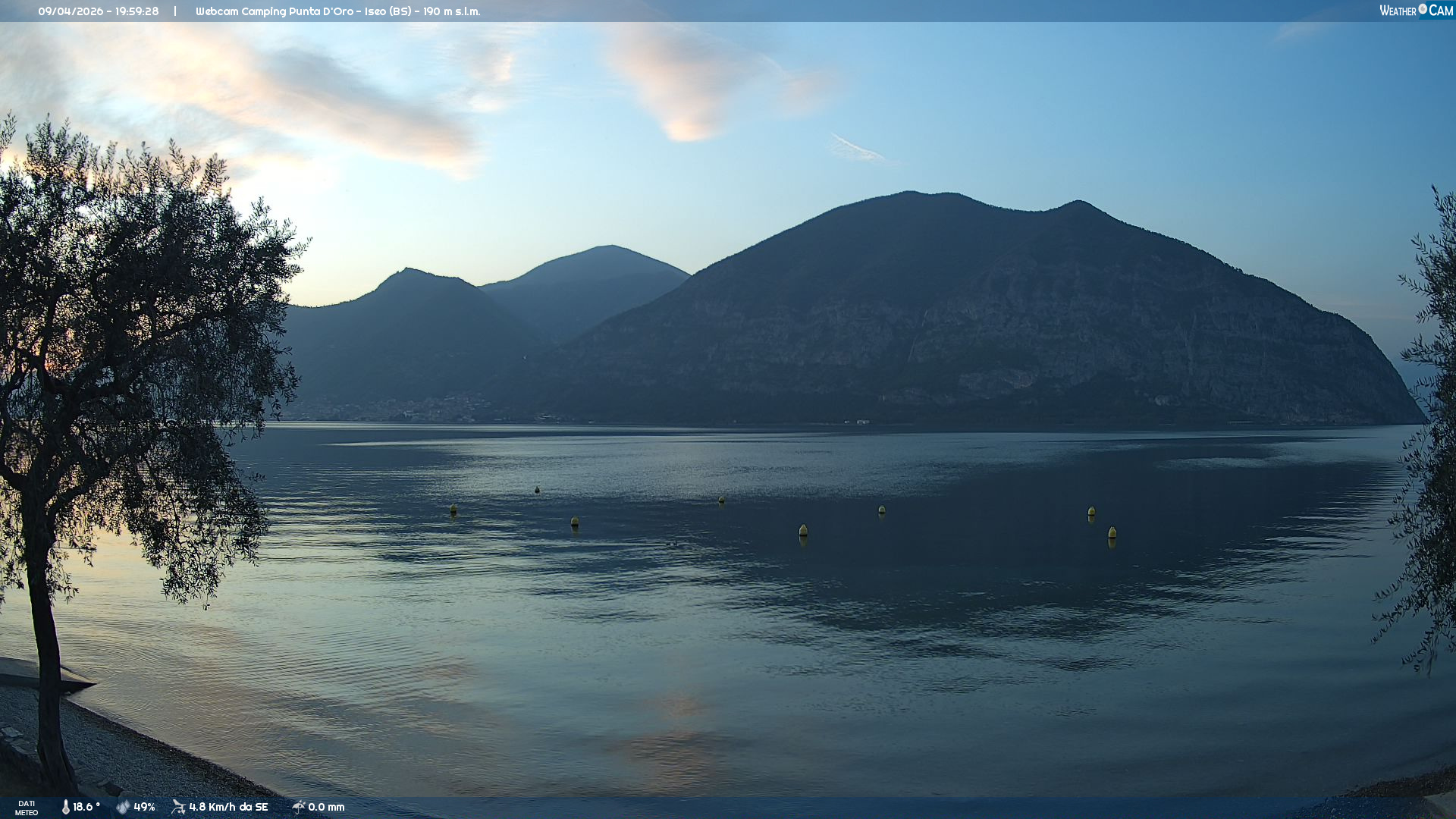
Task: Click the 09/04/2026 timestamp text
Action: pos(98,11)
